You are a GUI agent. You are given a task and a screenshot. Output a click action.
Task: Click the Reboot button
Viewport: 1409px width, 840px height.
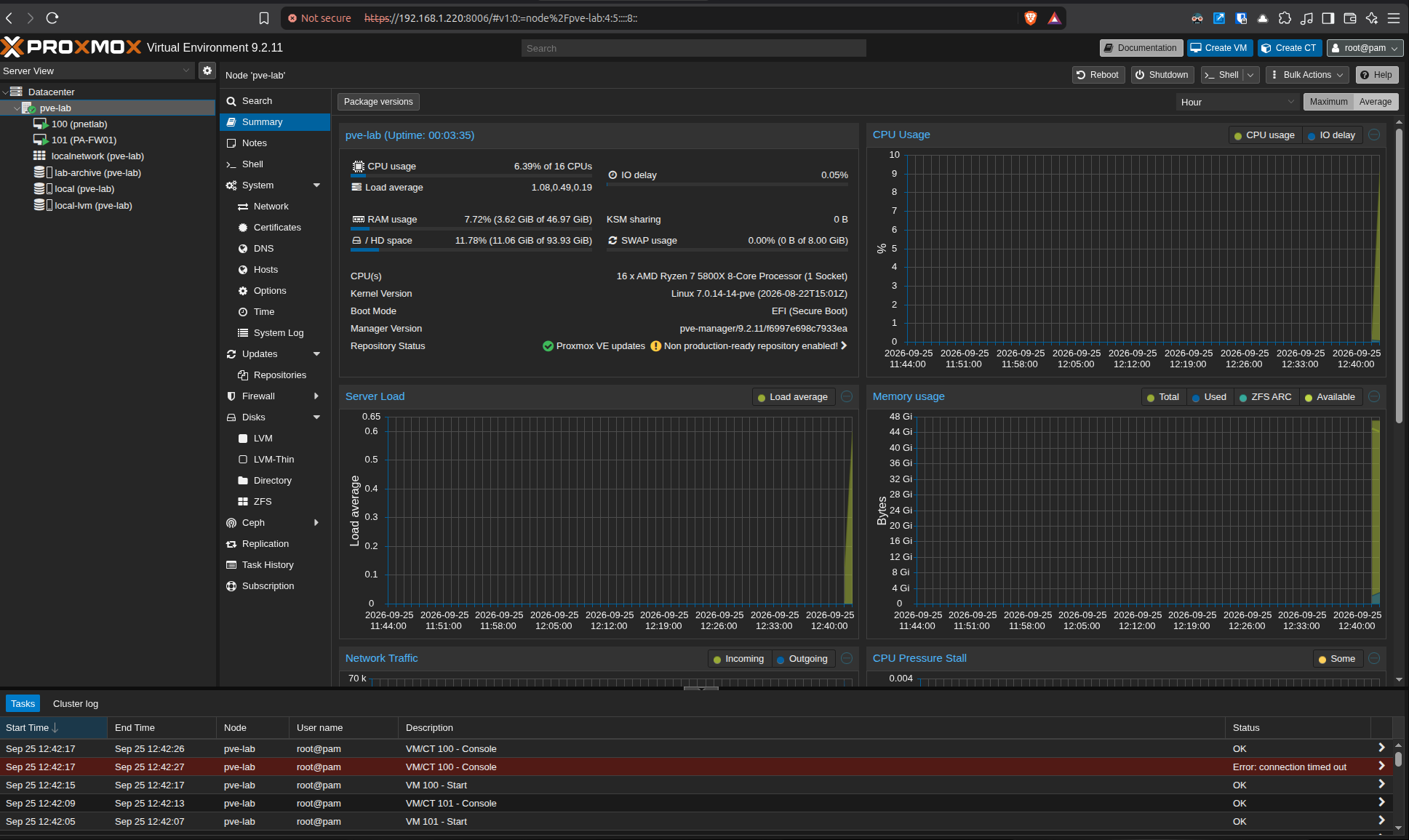(1098, 75)
